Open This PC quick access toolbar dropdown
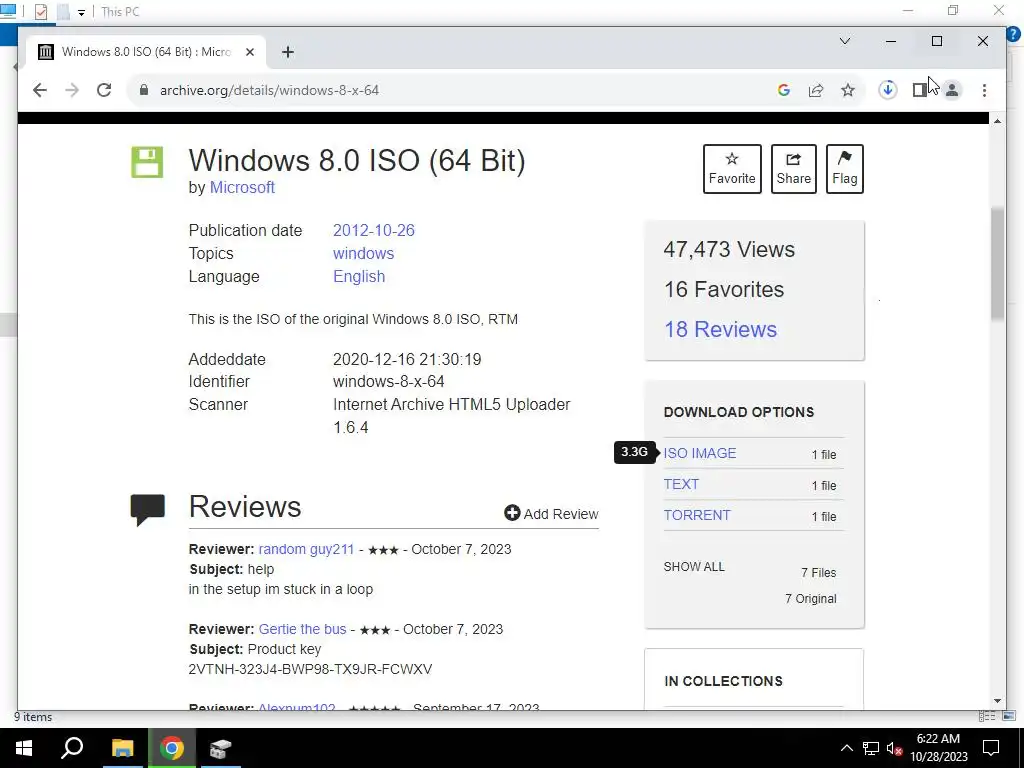This screenshot has width=1024, height=768. pyautogui.click(x=81, y=12)
